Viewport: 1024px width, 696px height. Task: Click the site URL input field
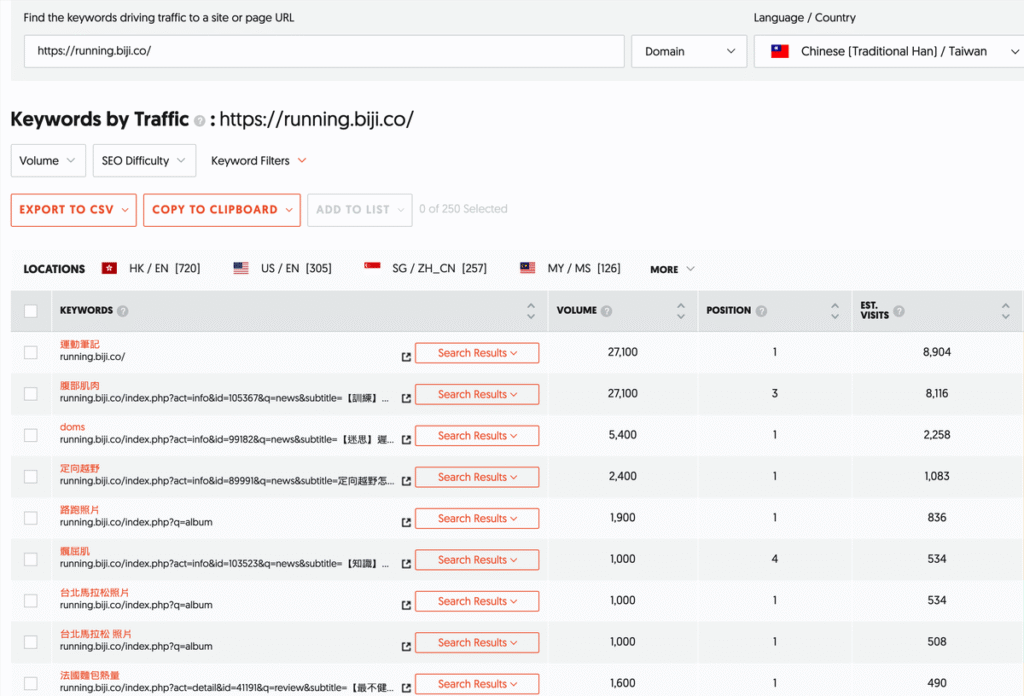click(x=324, y=52)
